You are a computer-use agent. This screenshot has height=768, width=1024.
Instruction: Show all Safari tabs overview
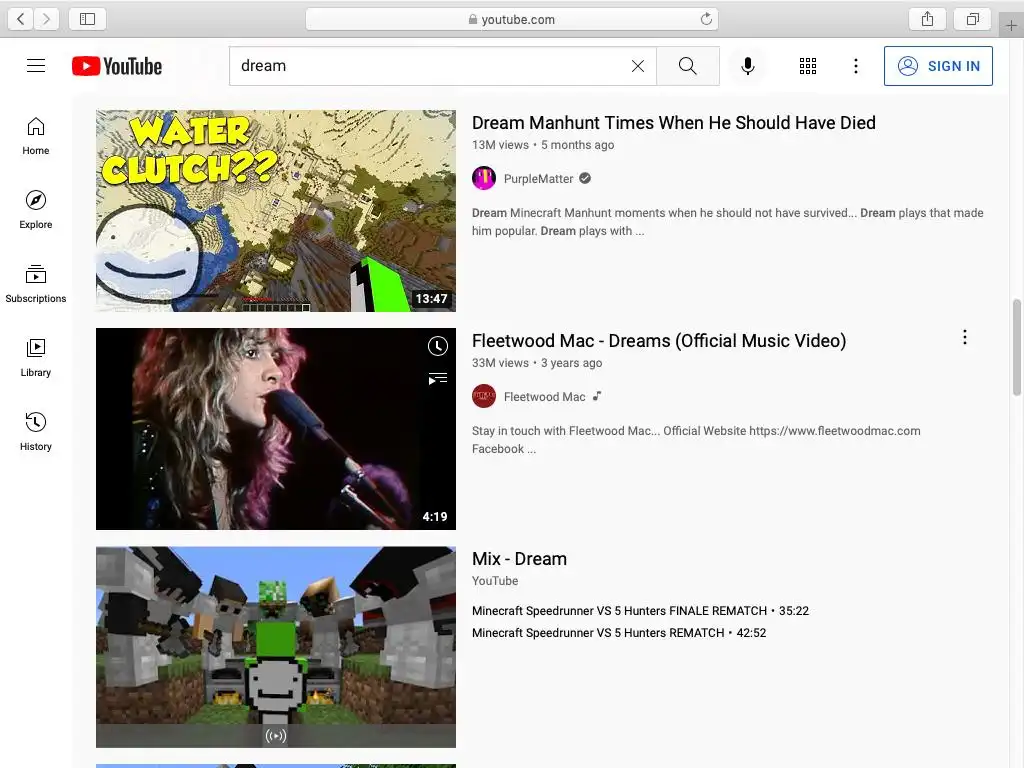(972, 19)
